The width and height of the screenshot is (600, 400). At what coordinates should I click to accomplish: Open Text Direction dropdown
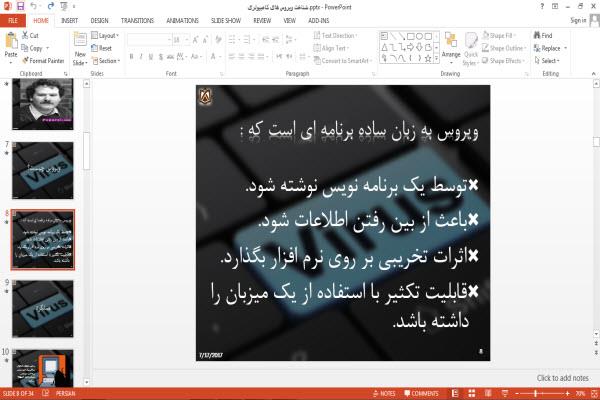[336, 36]
